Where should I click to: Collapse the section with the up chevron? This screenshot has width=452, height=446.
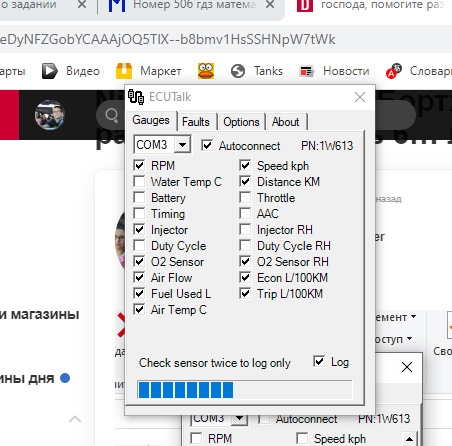pyautogui.click(x=75, y=419)
